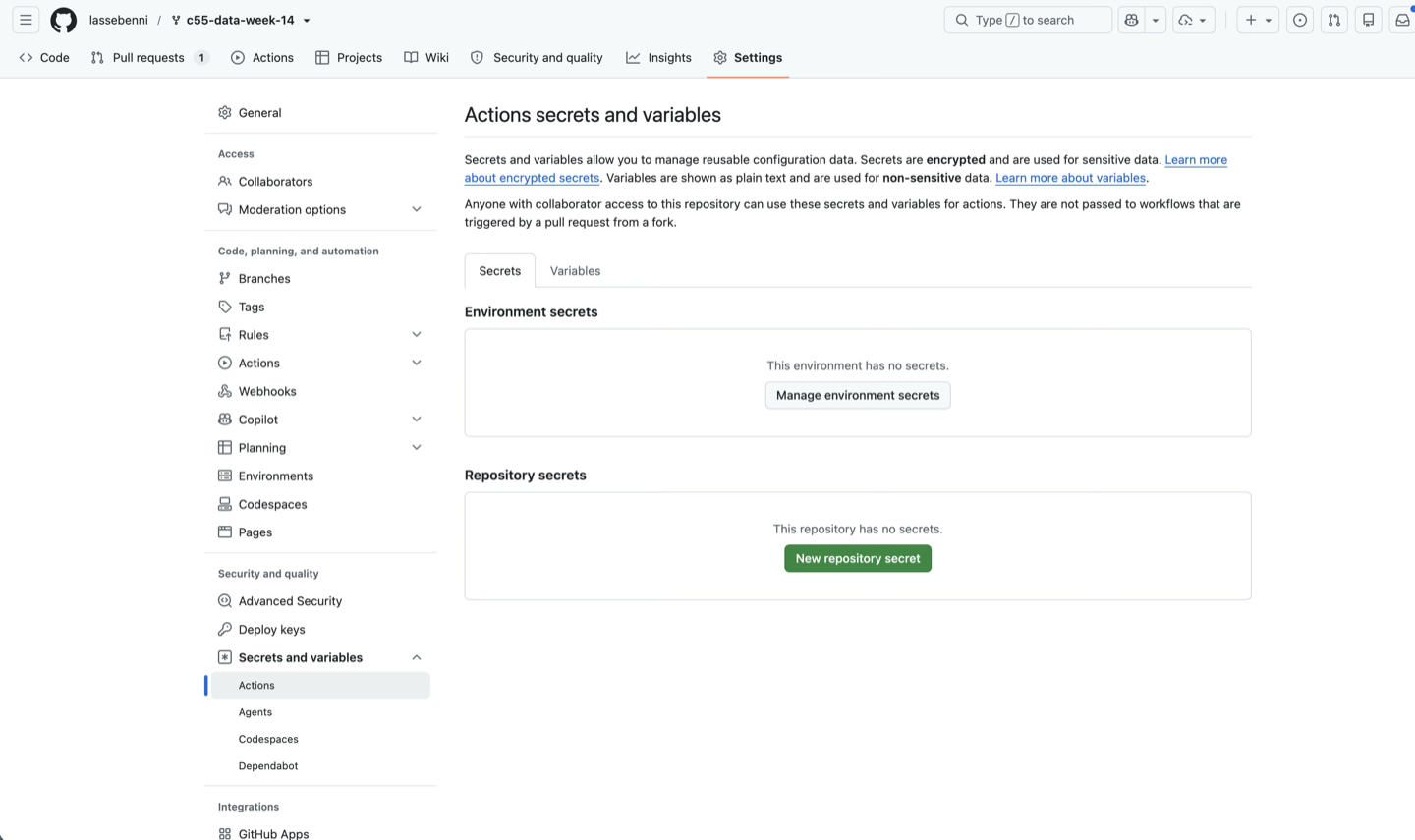Click 'This environment has no secrets.' text
Viewport: 1415px width, 840px height.
pyautogui.click(x=858, y=365)
